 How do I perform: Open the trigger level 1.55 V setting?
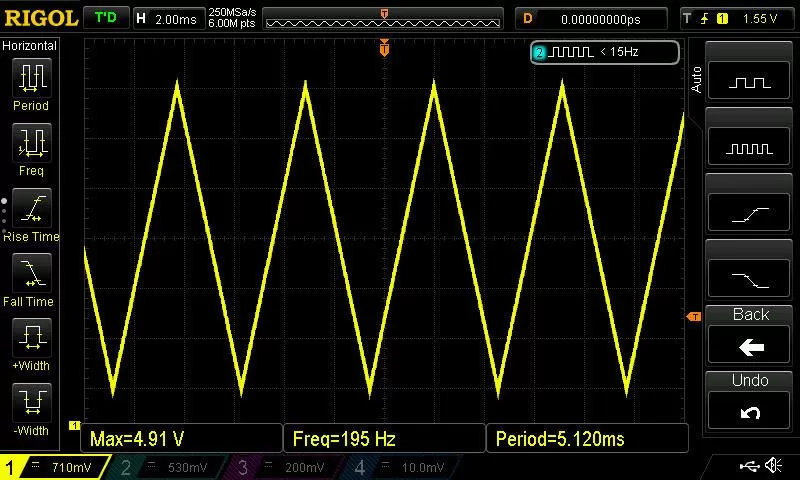739,18
